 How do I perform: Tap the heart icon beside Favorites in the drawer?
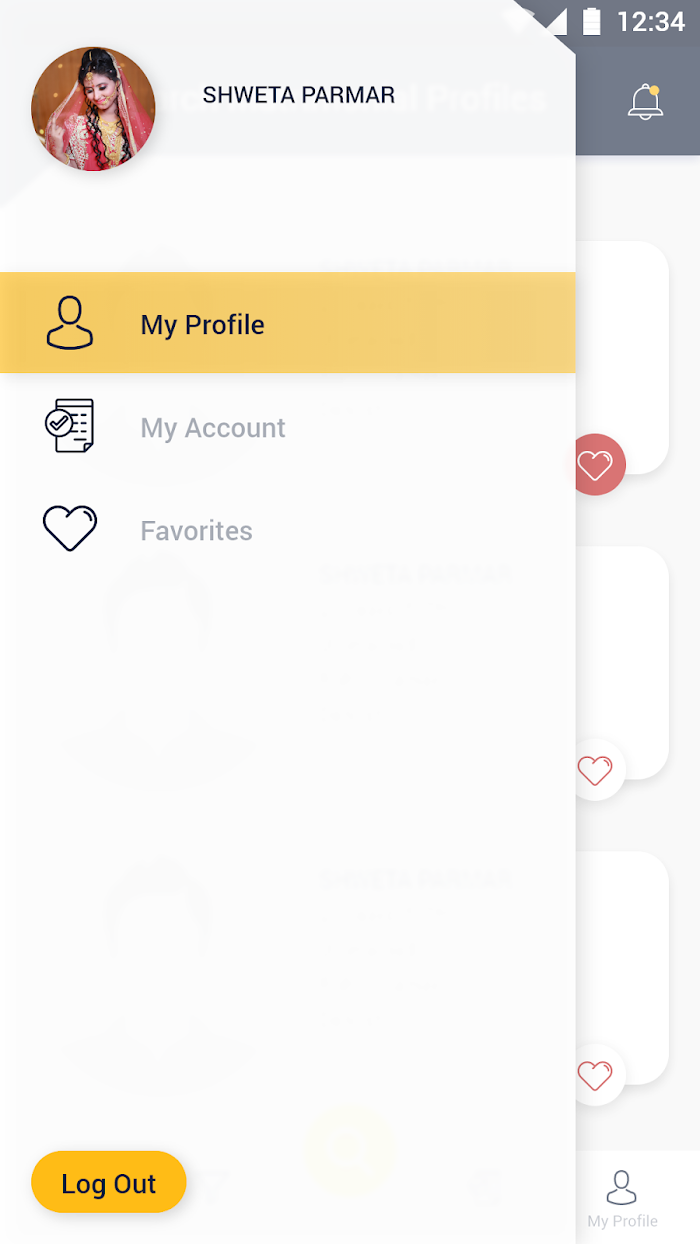[x=70, y=529]
